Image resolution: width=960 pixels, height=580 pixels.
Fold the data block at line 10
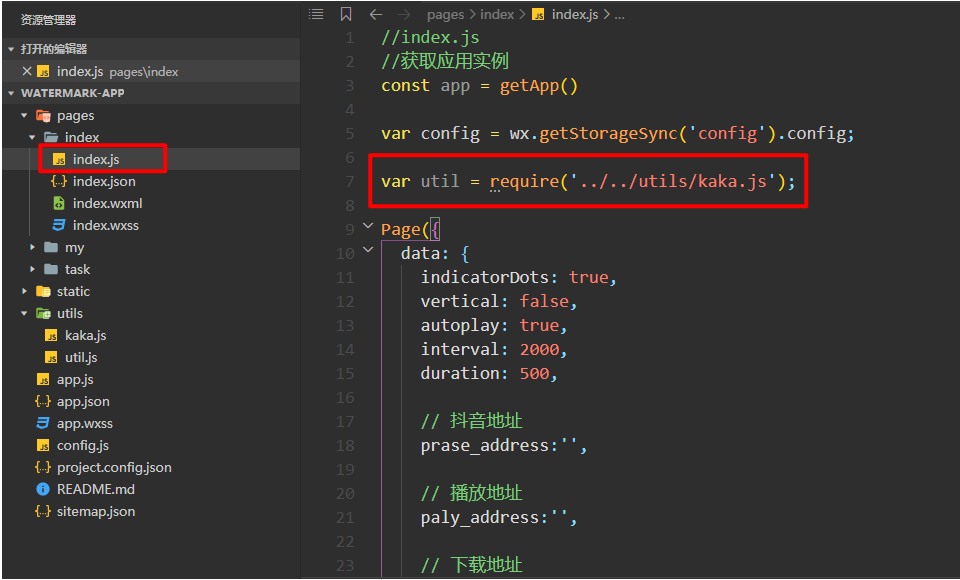coord(368,250)
